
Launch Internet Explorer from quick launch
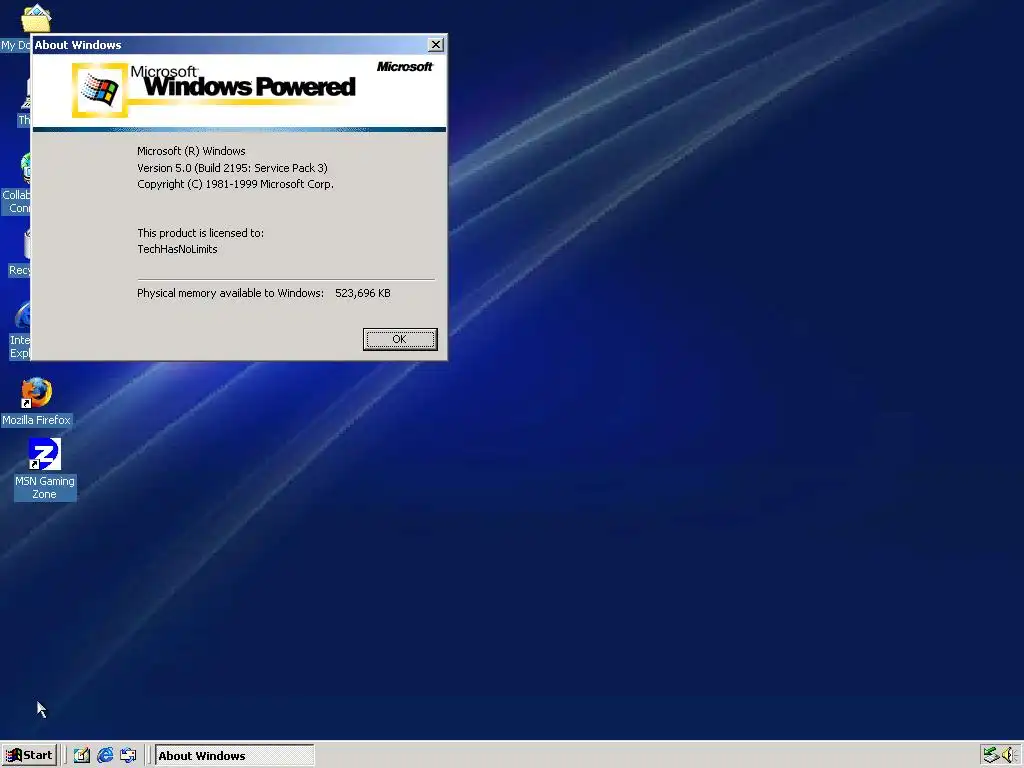[105, 755]
